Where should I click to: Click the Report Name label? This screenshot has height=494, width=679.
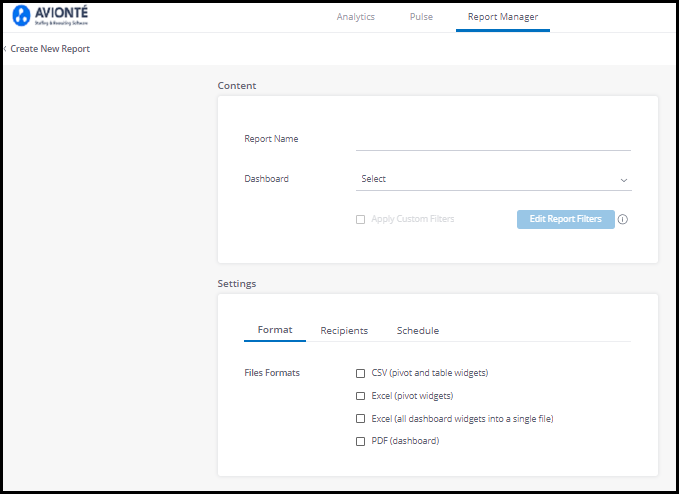tap(271, 139)
